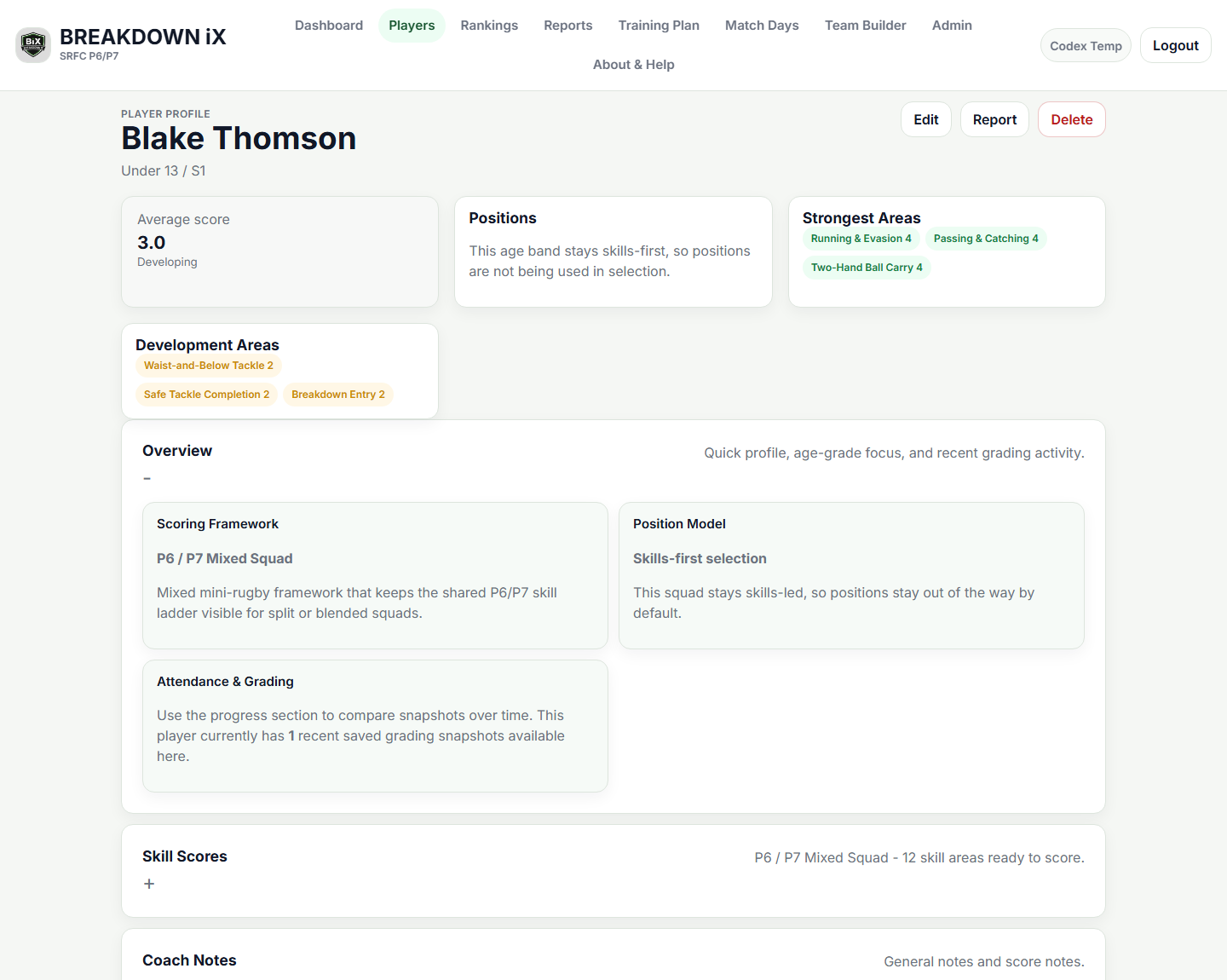This screenshot has width=1227, height=980.
Task: Click the Attendance & Grading card title
Action: pyautogui.click(x=225, y=682)
